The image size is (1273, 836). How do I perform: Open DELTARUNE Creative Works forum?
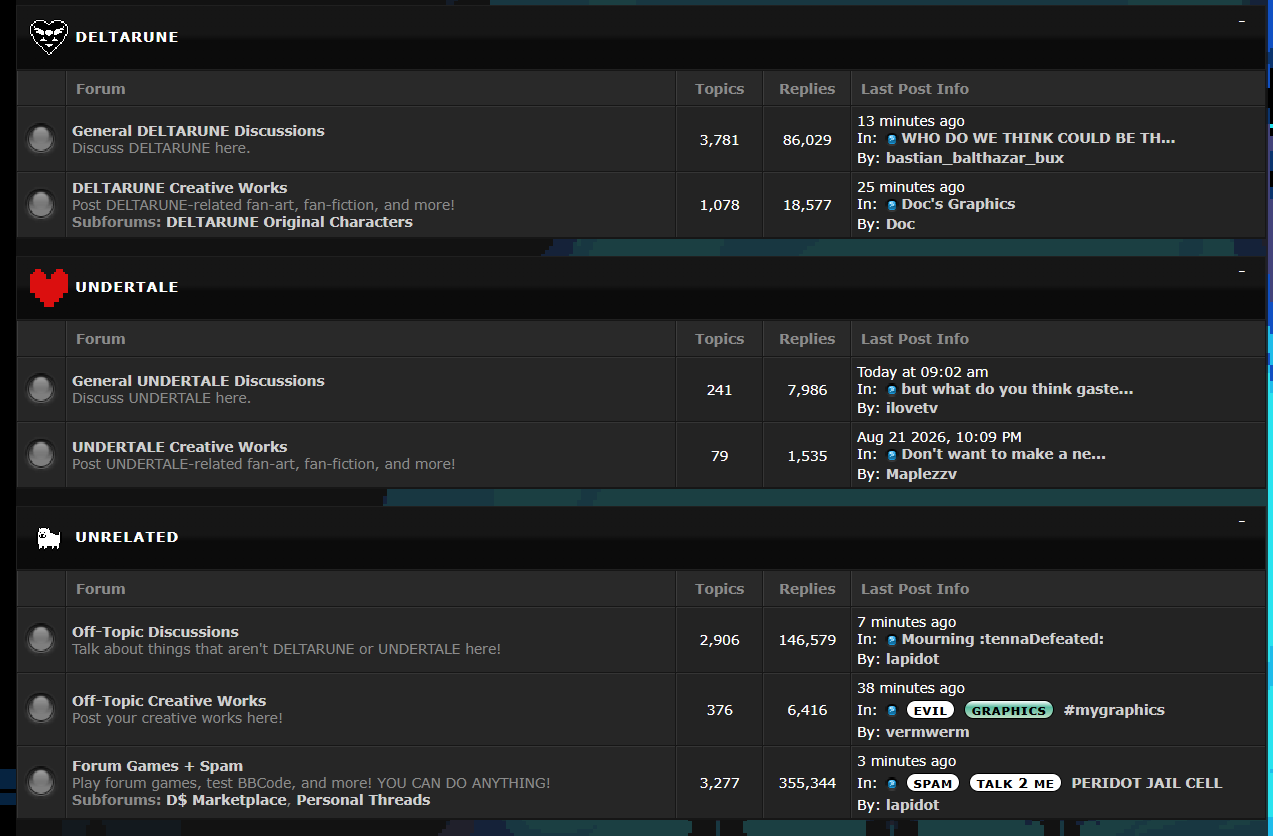[179, 188]
